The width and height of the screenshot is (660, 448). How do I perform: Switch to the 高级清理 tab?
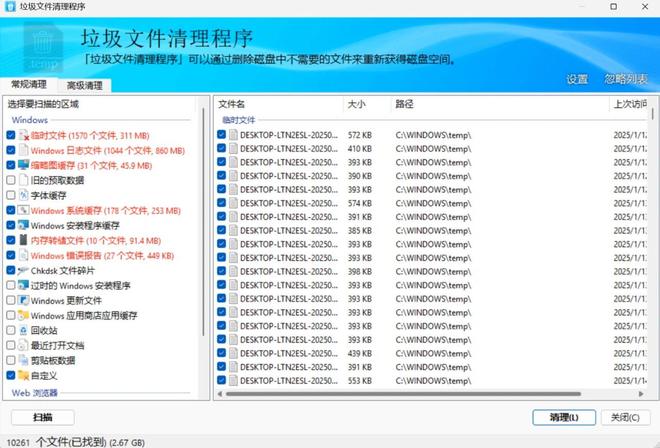pyautogui.click(x=85, y=85)
